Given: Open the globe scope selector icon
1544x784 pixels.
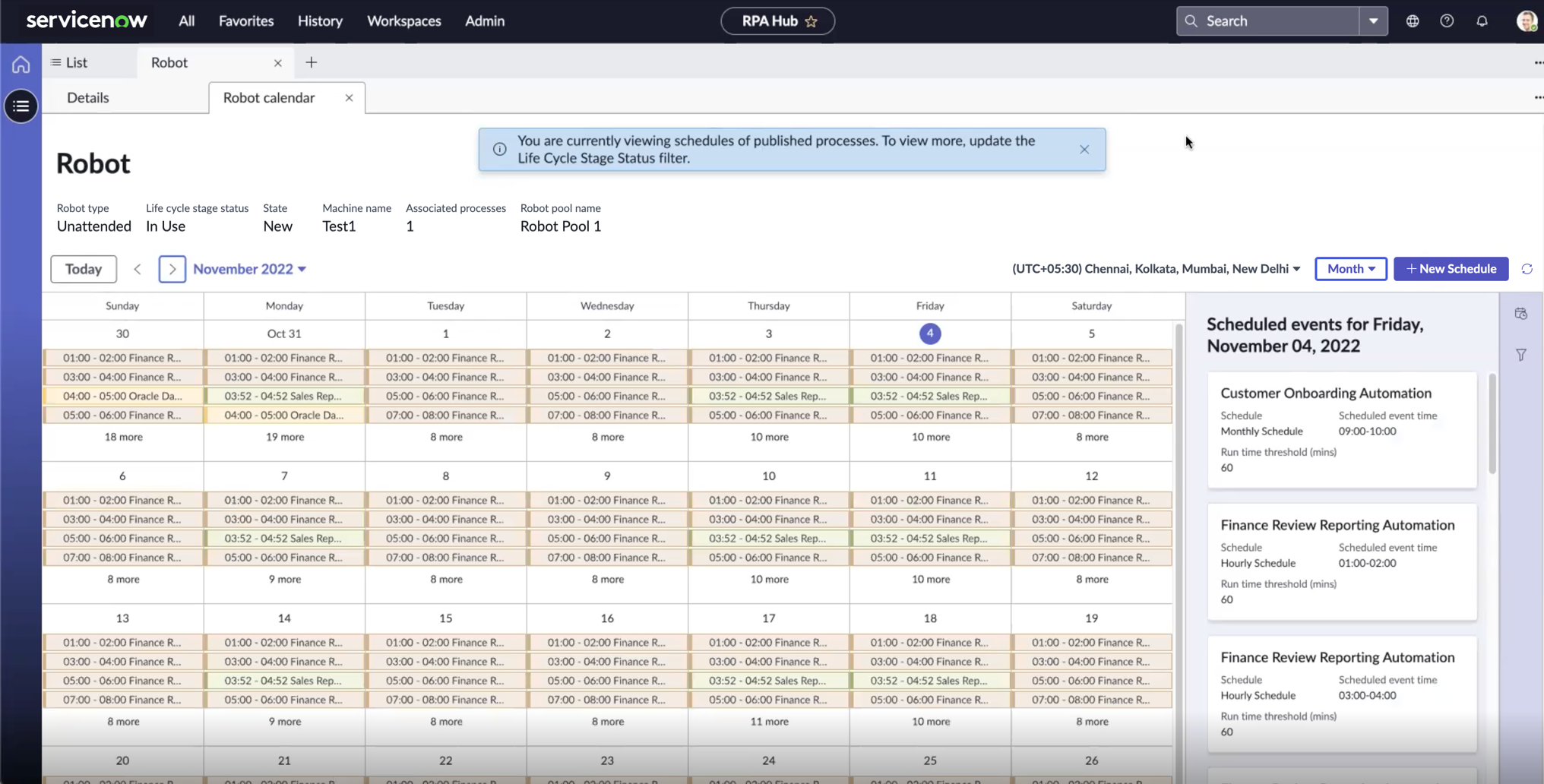Looking at the screenshot, I should click(x=1413, y=21).
